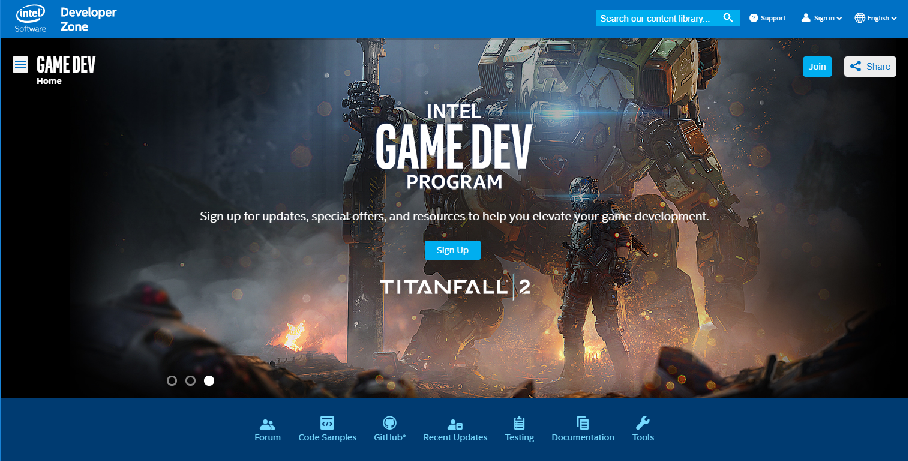Click the Tools label

click(643, 437)
